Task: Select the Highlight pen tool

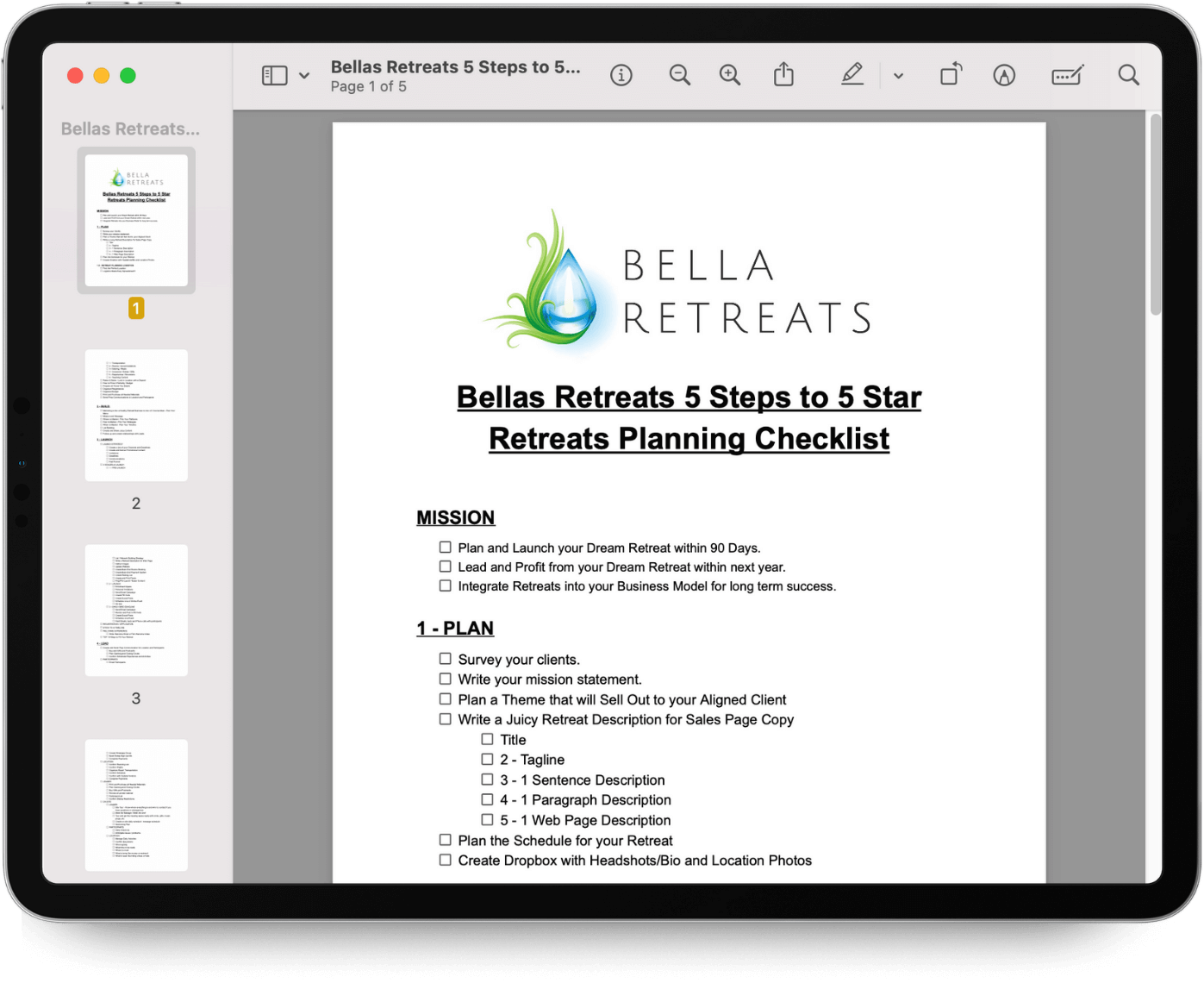Action: (852, 75)
